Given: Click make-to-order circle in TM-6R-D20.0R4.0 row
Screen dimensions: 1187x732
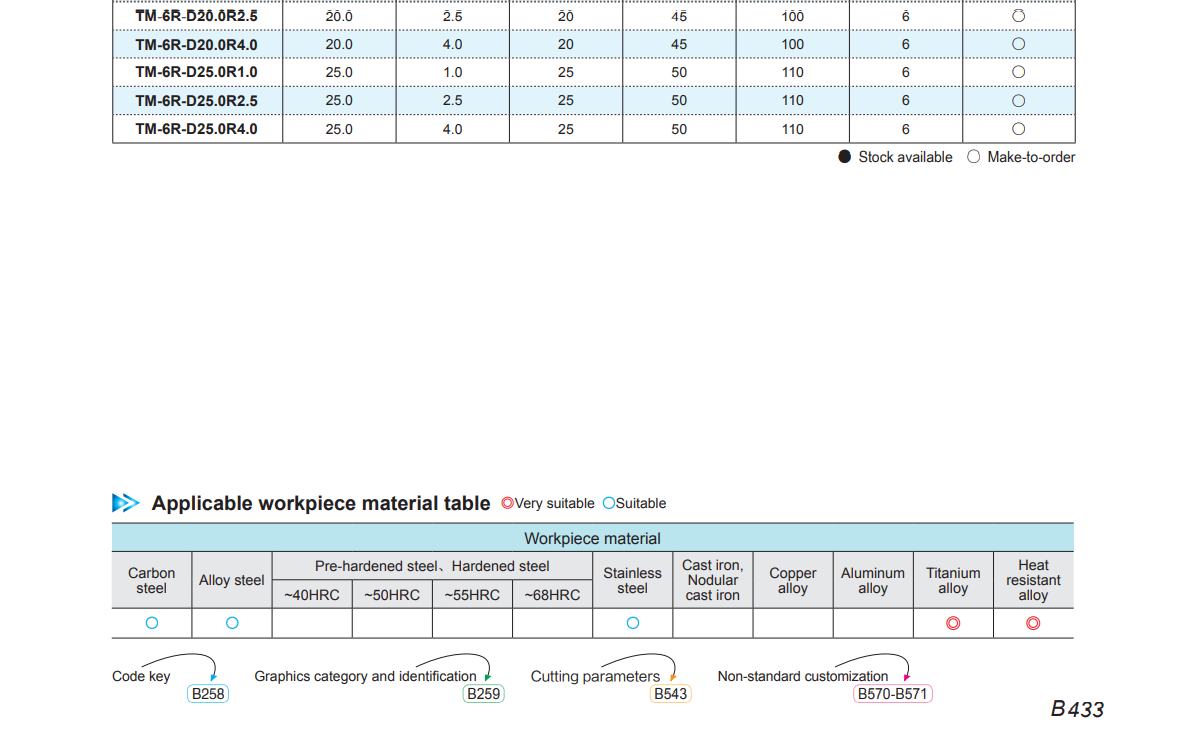Looking at the screenshot, I should click(1018, 44).
